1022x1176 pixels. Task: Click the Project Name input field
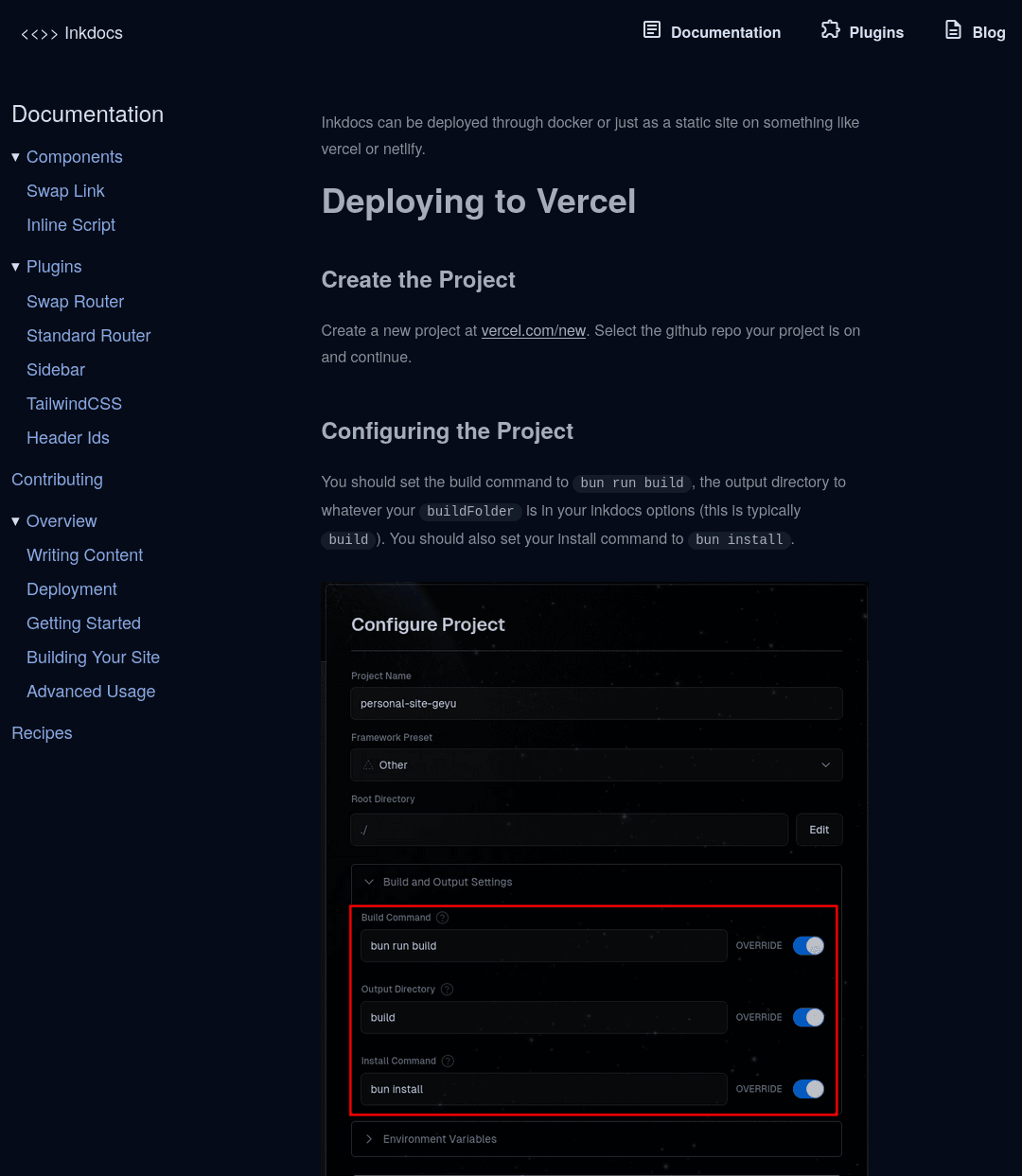(596, 704)
